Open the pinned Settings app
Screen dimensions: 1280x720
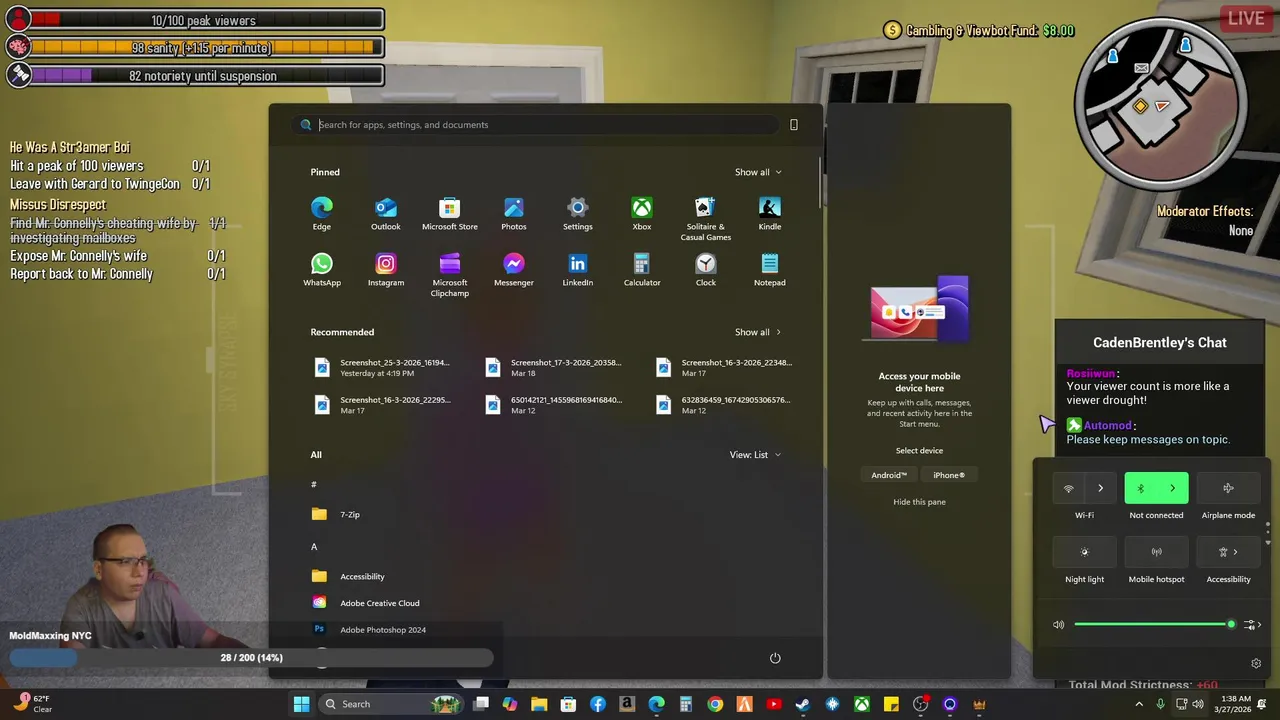click(x=577, y=214)
